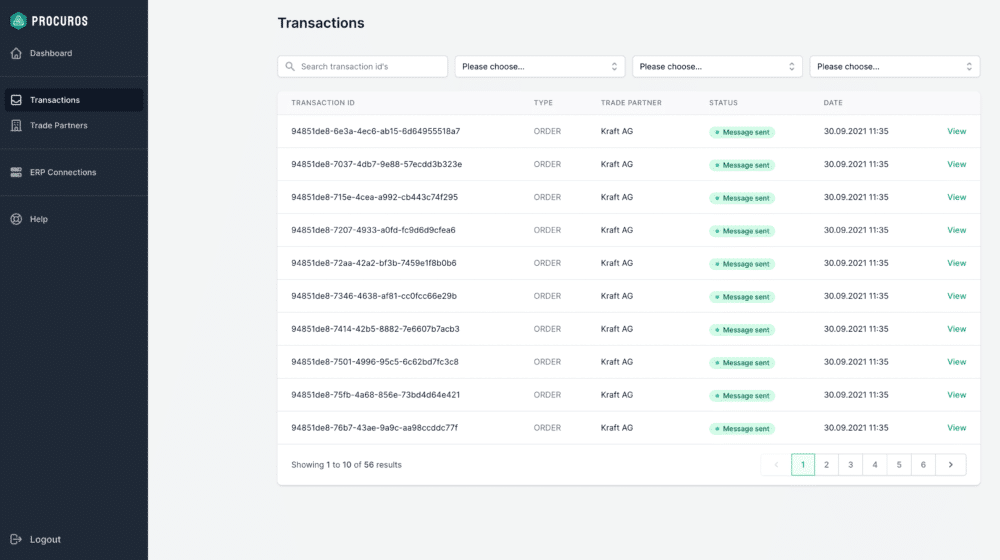Focus the Search transaction id's field
Viewport: 1000px width, 560px height.
tap(362, 66)
